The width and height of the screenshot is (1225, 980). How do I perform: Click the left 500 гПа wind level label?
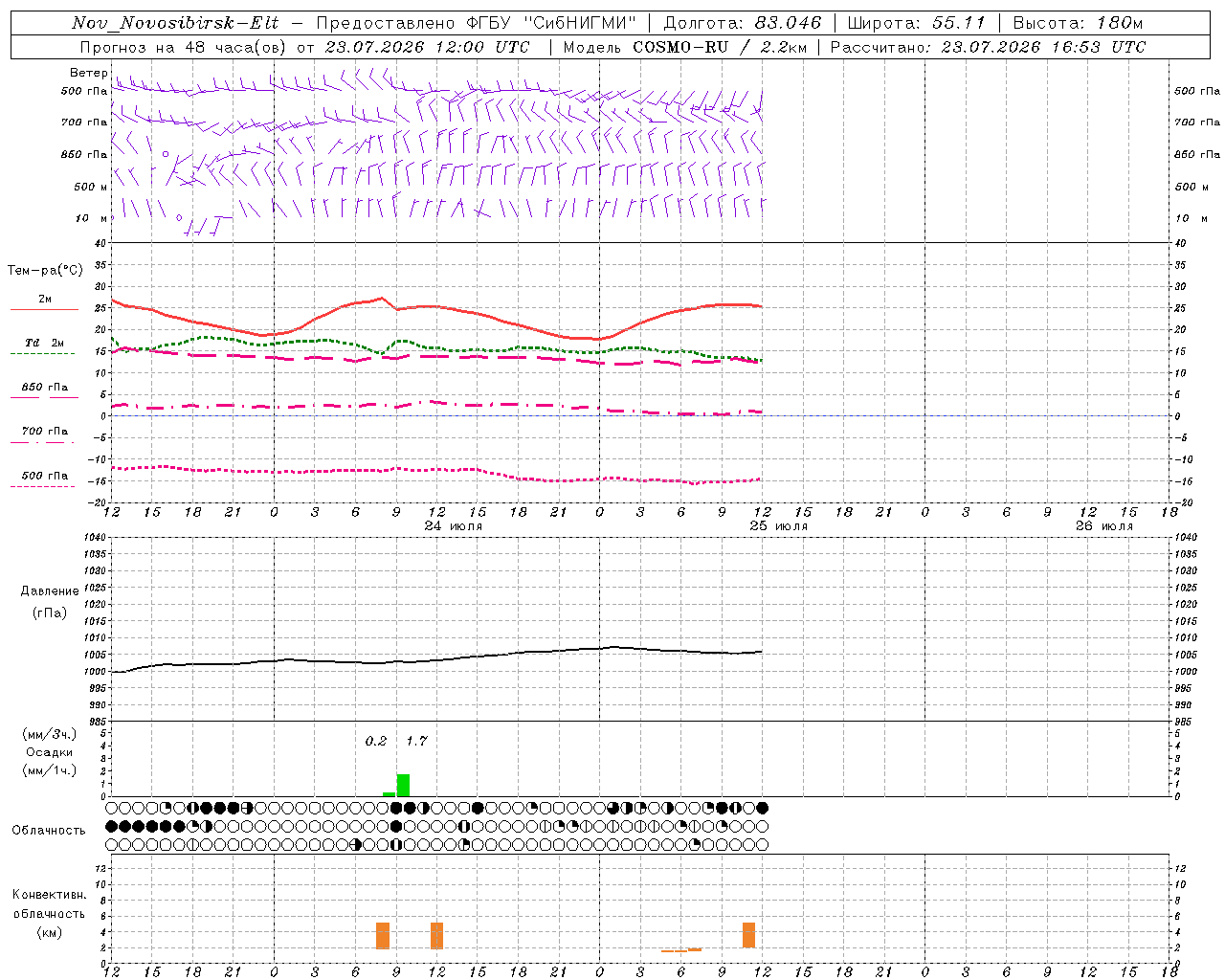84,91
